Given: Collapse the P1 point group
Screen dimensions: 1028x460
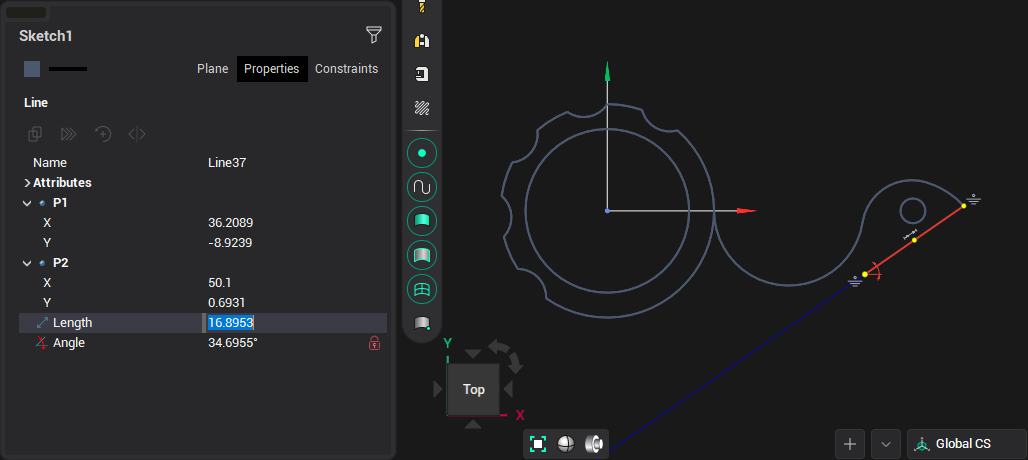Looking at the screenshot, I should point(26,203).
